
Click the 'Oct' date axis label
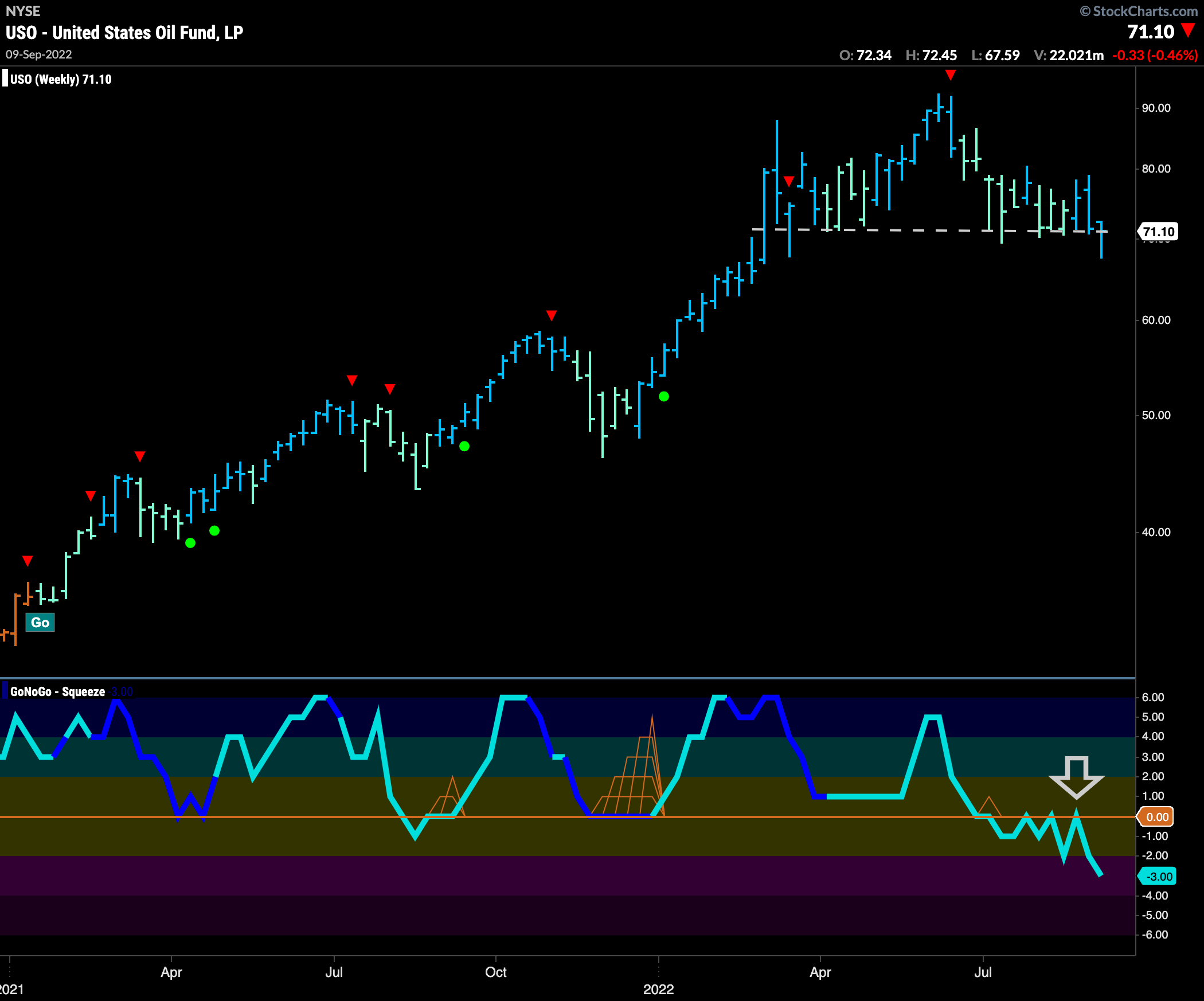tap(496, 972)
